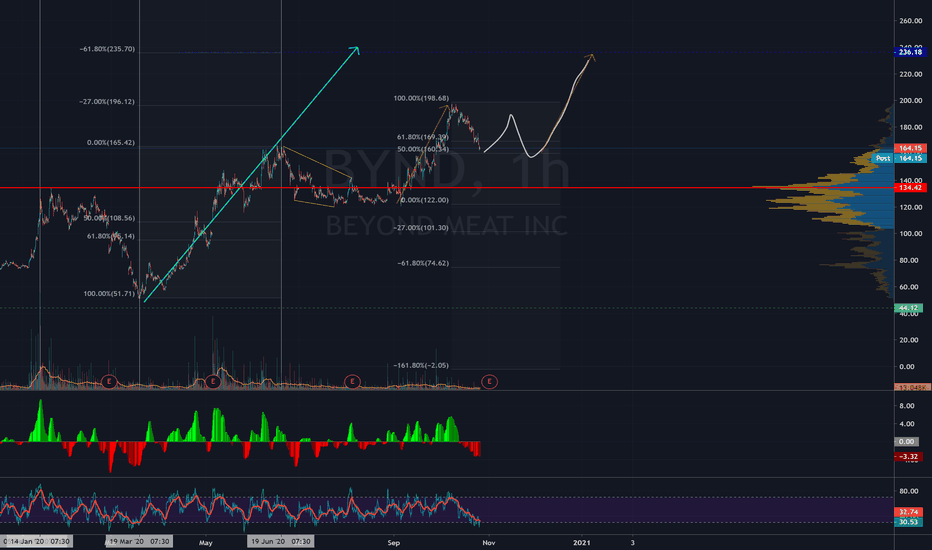The image size is (932, 550).
Task: Click the blue 236.18 price label
Action: tap(910, 52)
